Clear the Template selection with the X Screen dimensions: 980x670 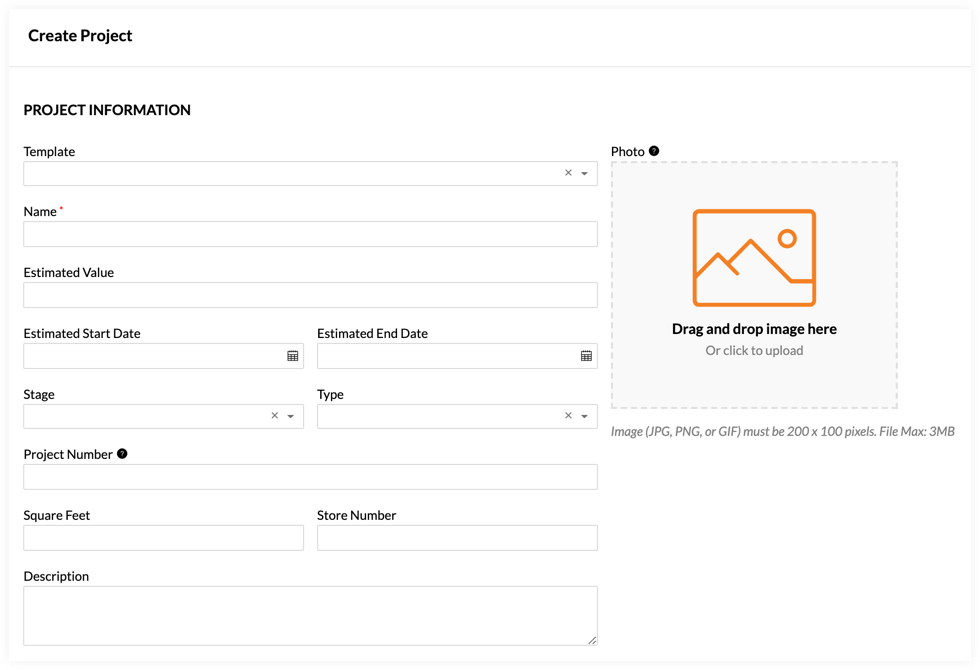click(x=568, y=173)
